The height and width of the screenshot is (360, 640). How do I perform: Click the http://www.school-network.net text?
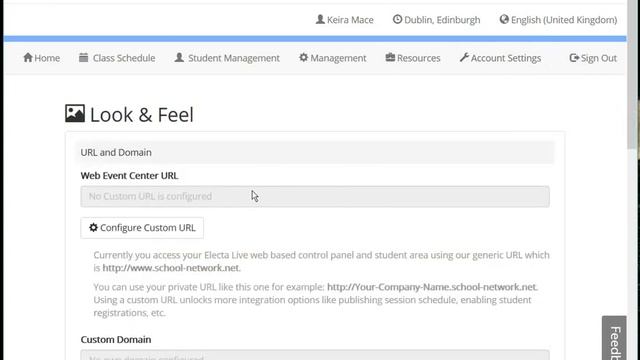click(x=171, y=268)
